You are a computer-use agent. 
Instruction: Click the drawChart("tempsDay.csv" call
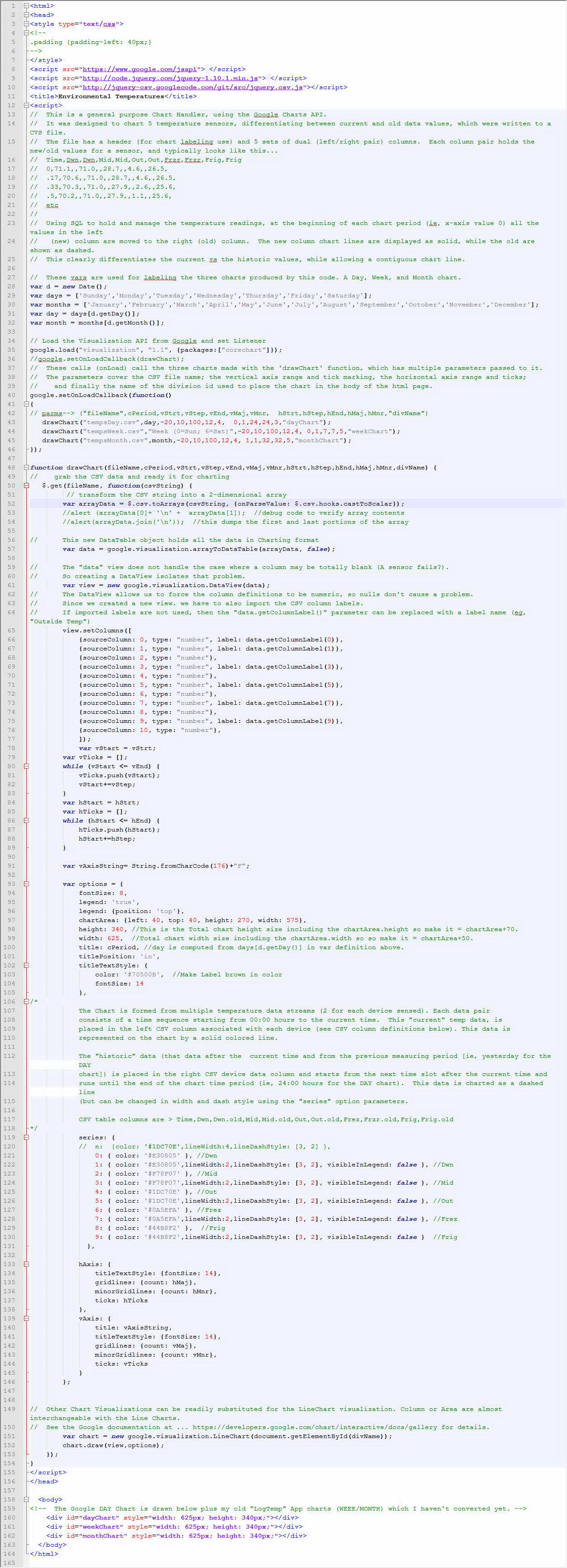point(187,422)
